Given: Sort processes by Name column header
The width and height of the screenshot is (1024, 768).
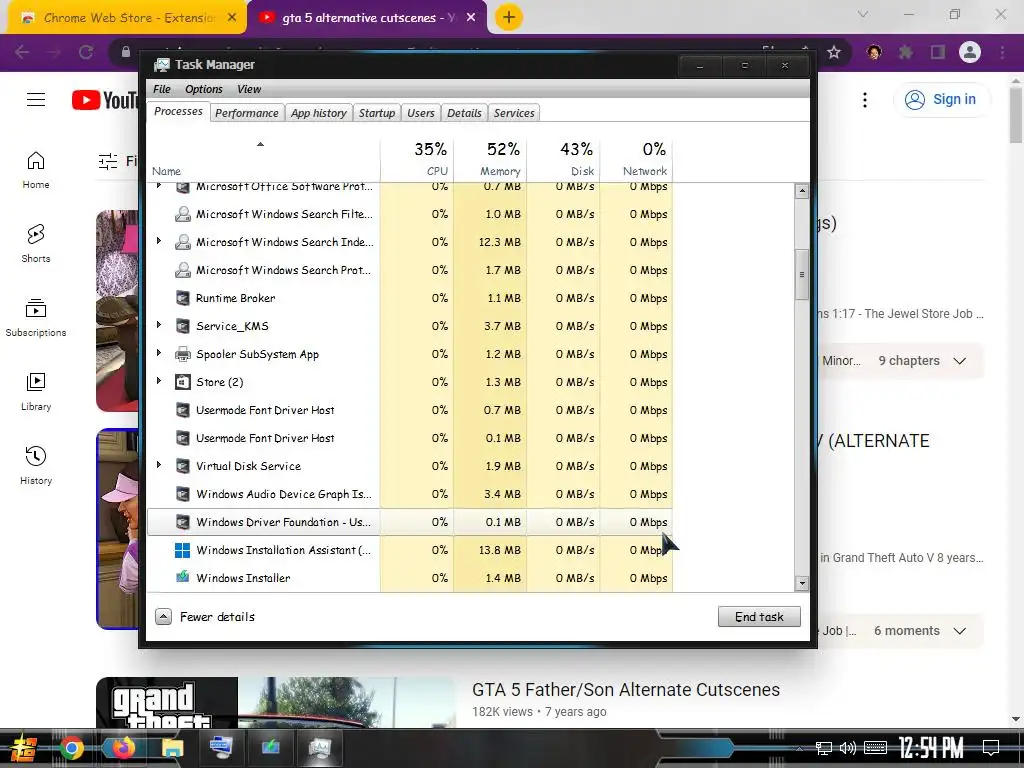Looking at the screenshot, I should click(264, 159).
